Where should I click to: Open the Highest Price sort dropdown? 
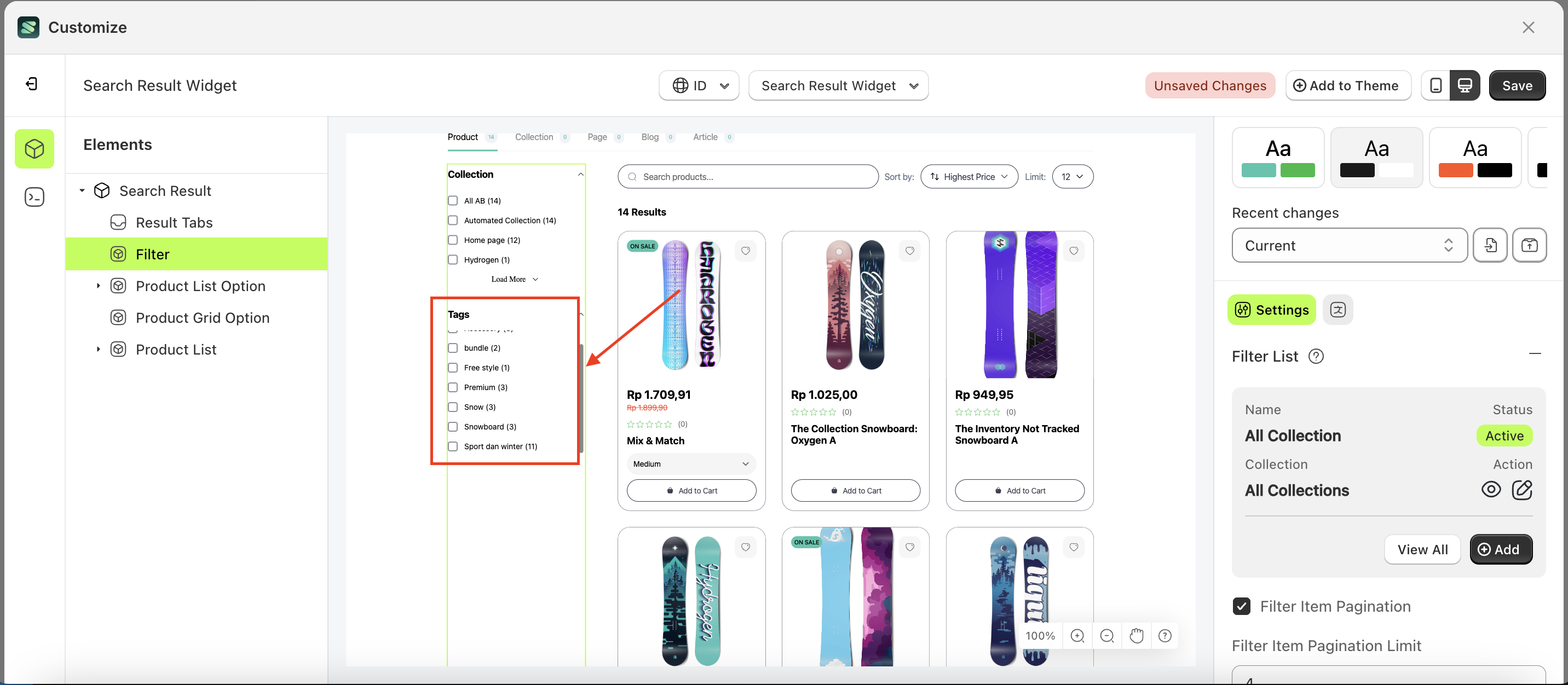[x=969, y=177]
